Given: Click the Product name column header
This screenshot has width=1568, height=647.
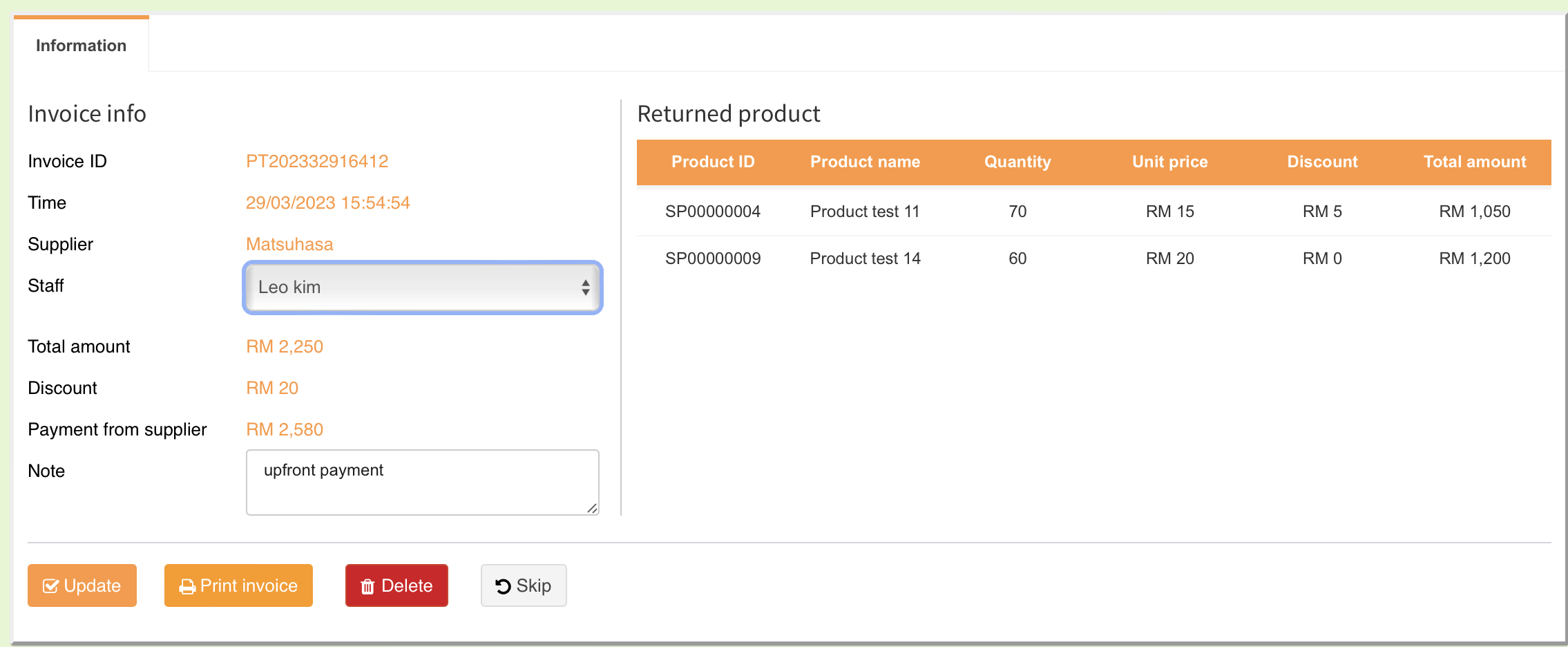Looking at the screenshot, I should (x=865, y=162).
